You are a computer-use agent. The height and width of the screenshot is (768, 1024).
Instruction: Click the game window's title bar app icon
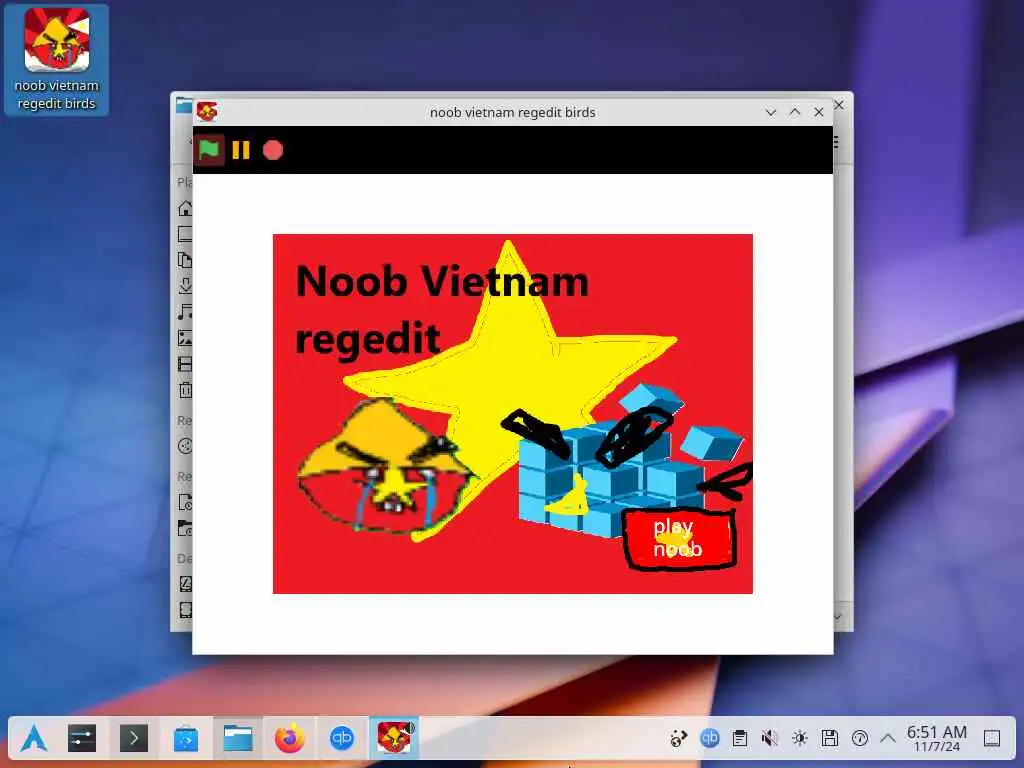(x=207, y=112)
